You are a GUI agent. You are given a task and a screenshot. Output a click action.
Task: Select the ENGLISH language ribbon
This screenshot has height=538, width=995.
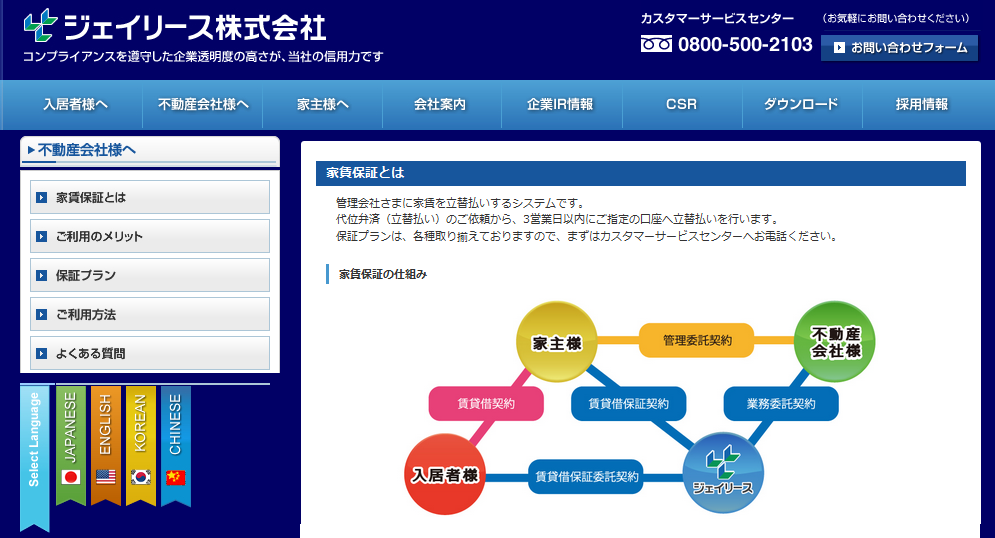[105, 445]
